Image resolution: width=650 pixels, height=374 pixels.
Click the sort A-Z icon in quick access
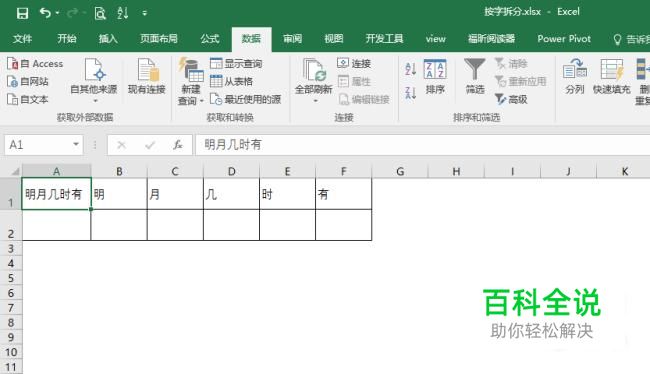pyautogui.click(x=122, y=13)
